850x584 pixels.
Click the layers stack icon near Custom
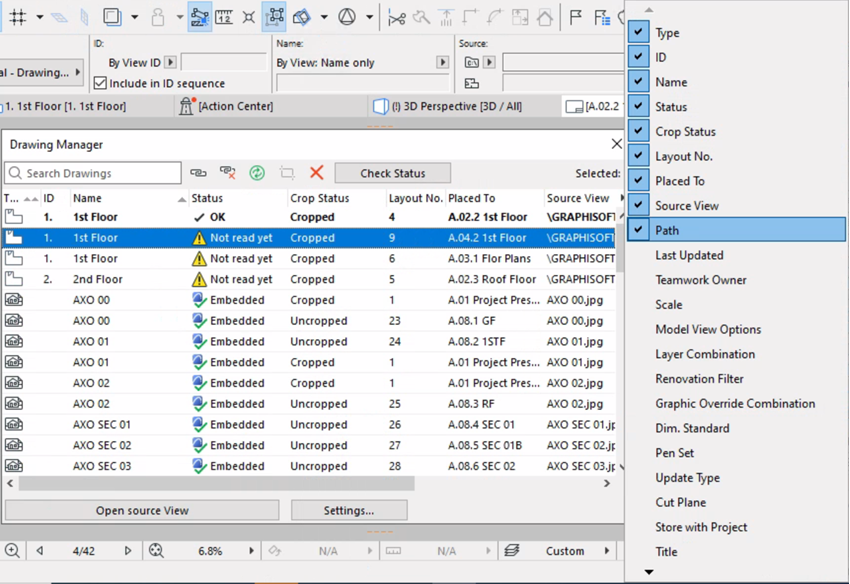pos(511,551)
